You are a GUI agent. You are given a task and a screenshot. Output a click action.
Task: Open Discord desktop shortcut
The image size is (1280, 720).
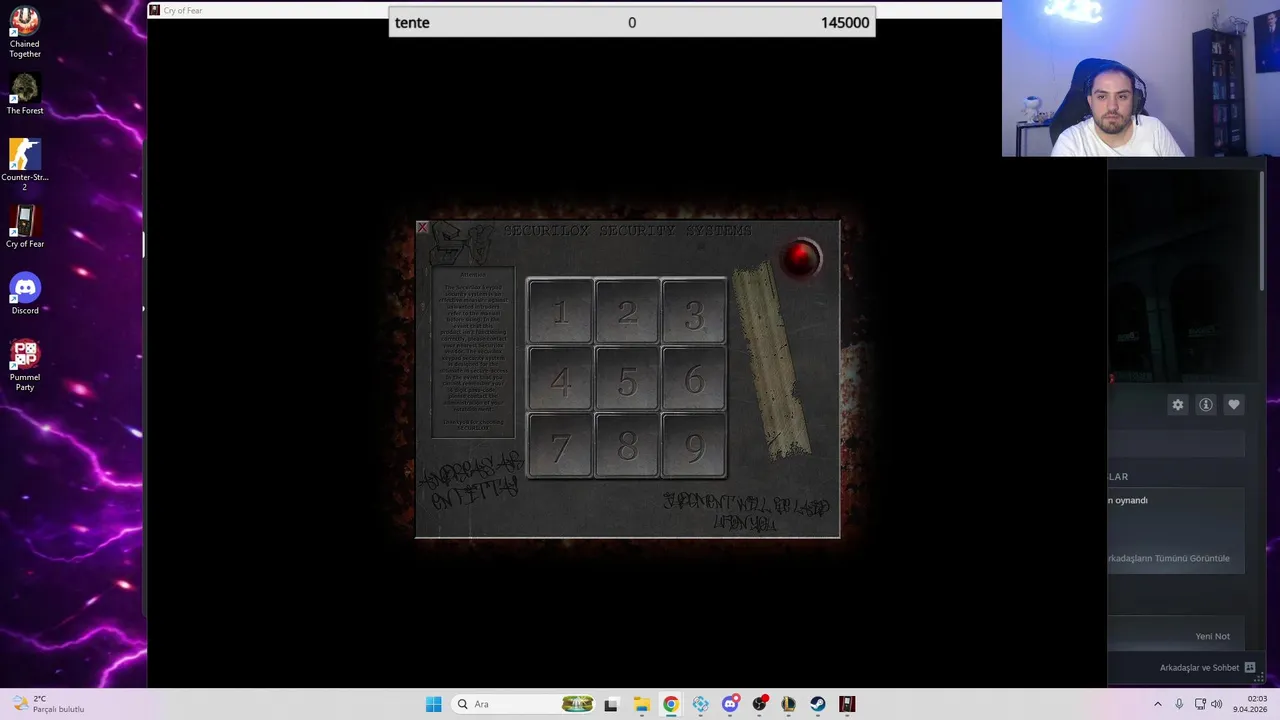pos(25,294)
